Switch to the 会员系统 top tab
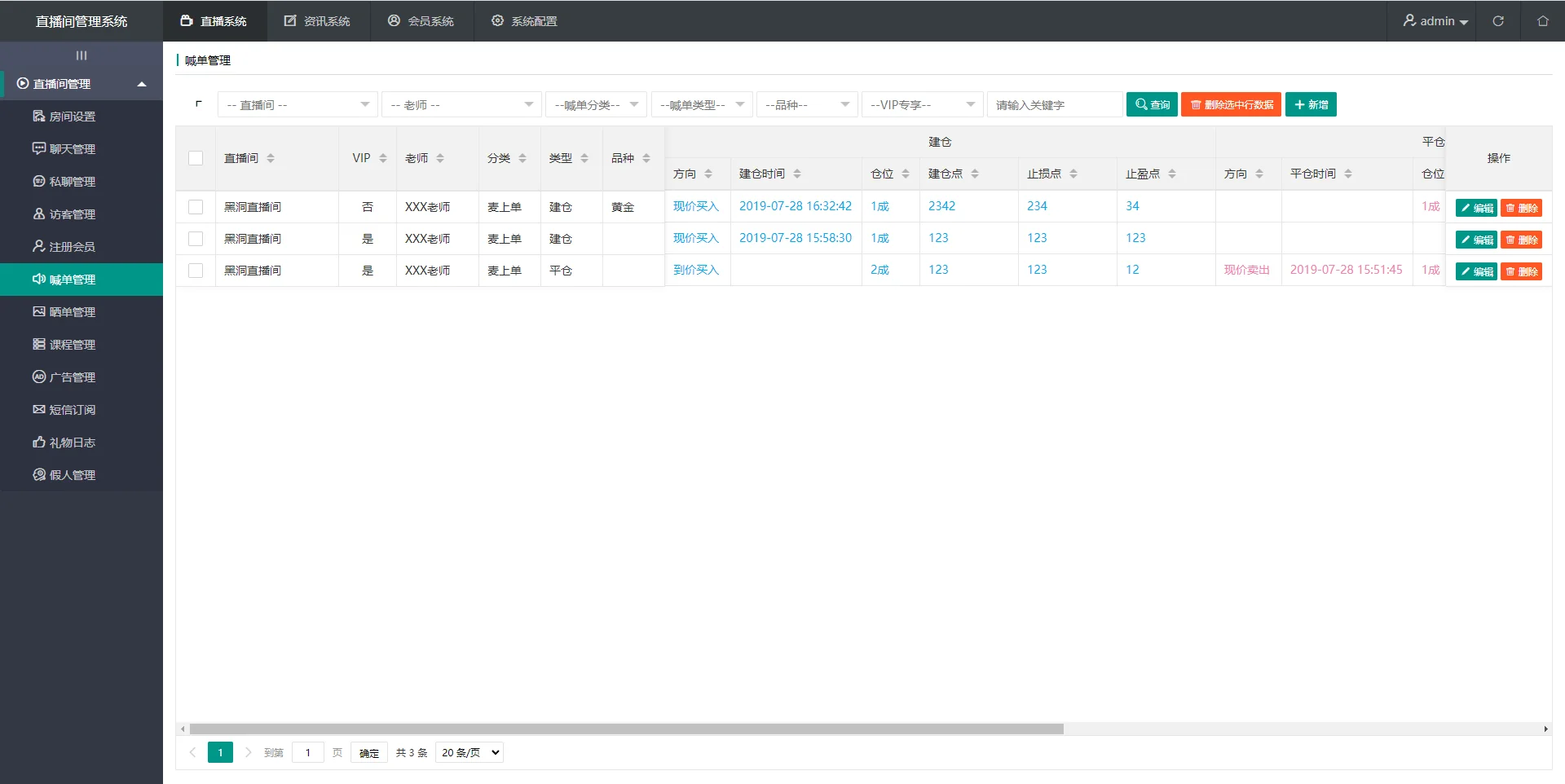The width and height of the screenshot is (1565, 784). click(x=421, y=21)
